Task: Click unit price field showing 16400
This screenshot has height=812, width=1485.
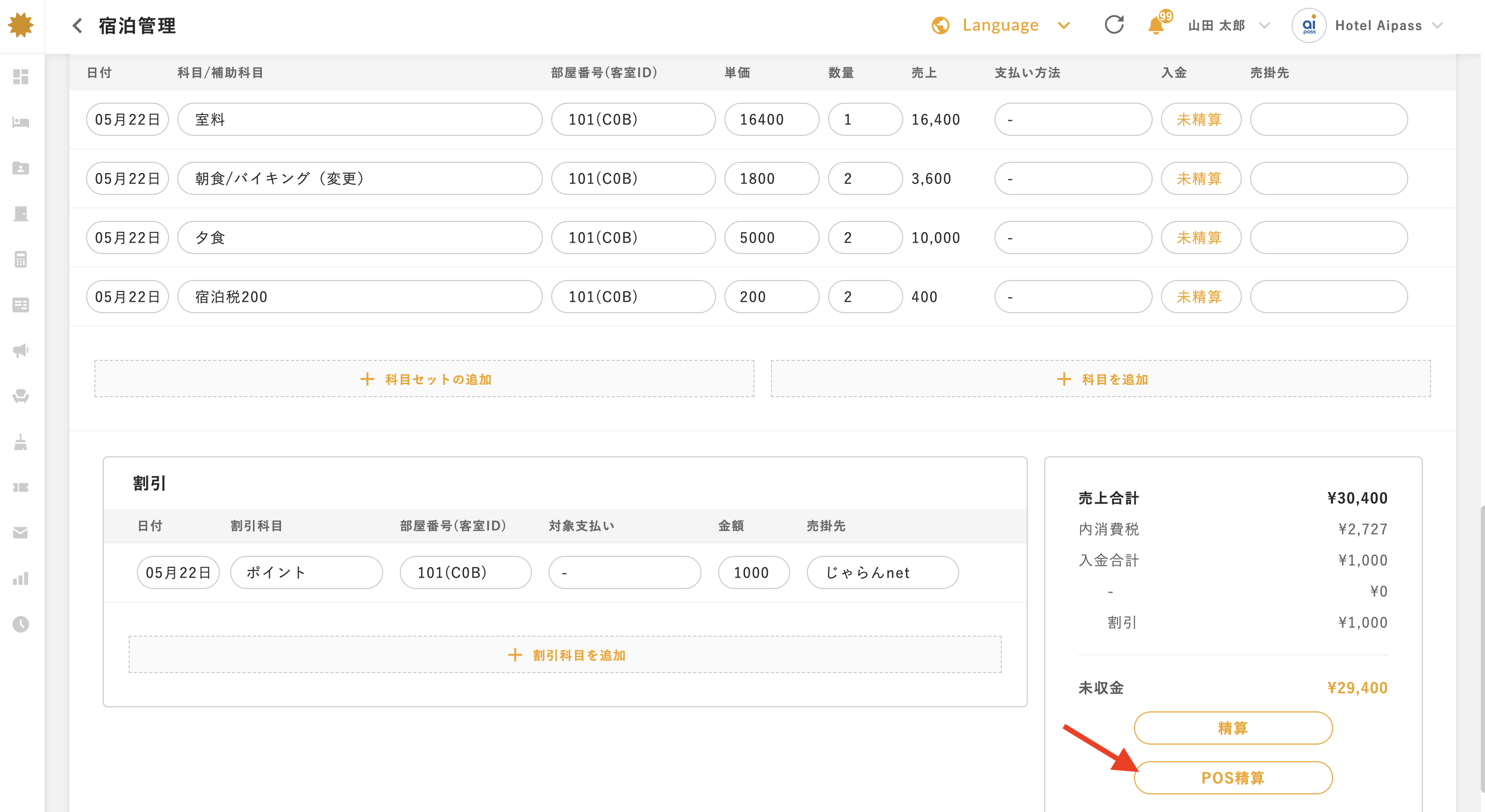Action: click(x=772, y=119)
